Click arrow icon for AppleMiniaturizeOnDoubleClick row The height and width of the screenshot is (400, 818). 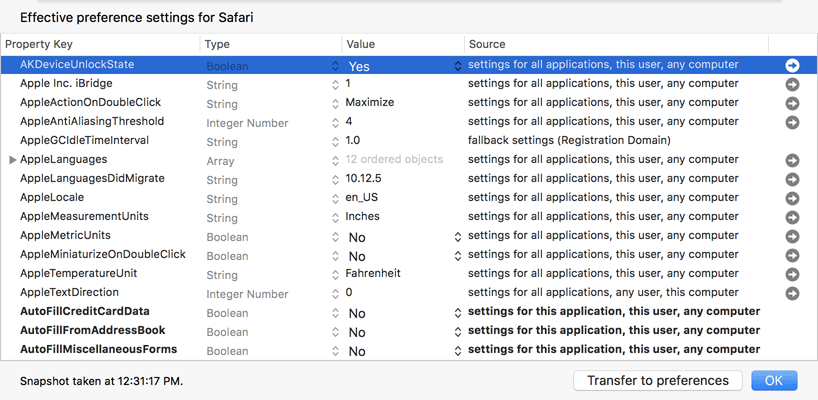(x=792, y=256)
